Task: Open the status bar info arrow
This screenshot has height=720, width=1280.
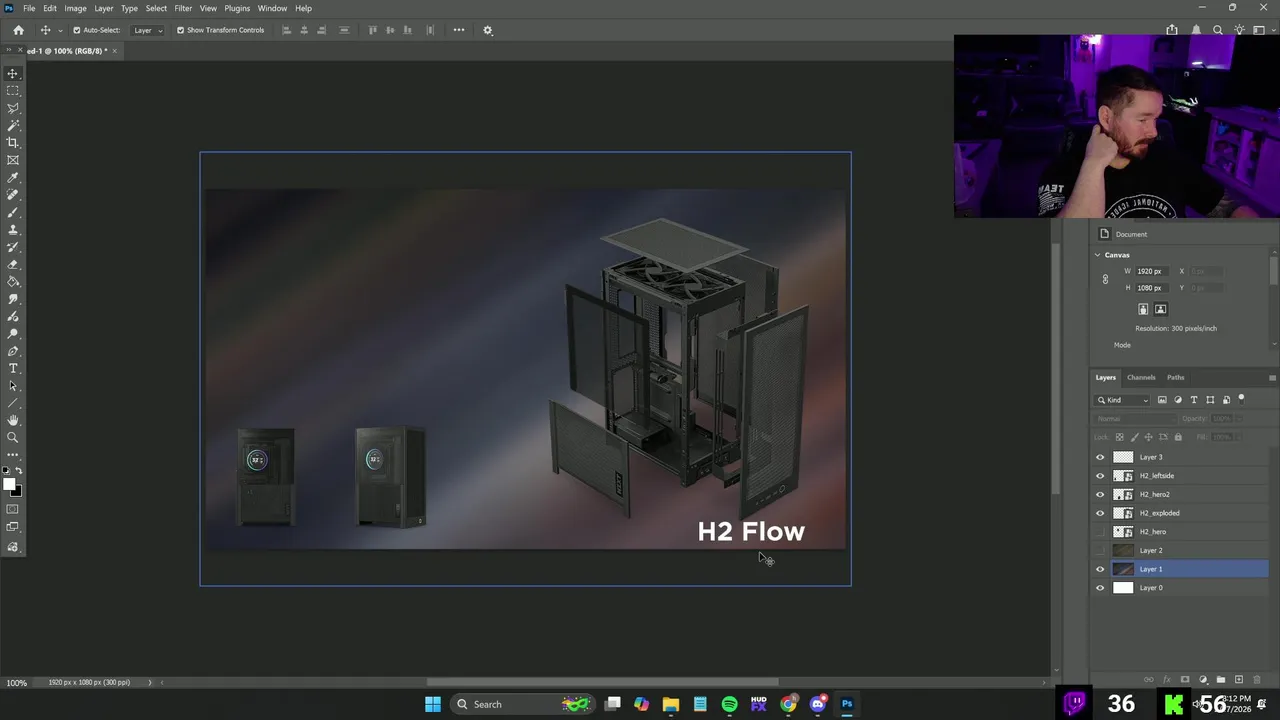Action: pyautogui.click(x=150, y=682)
